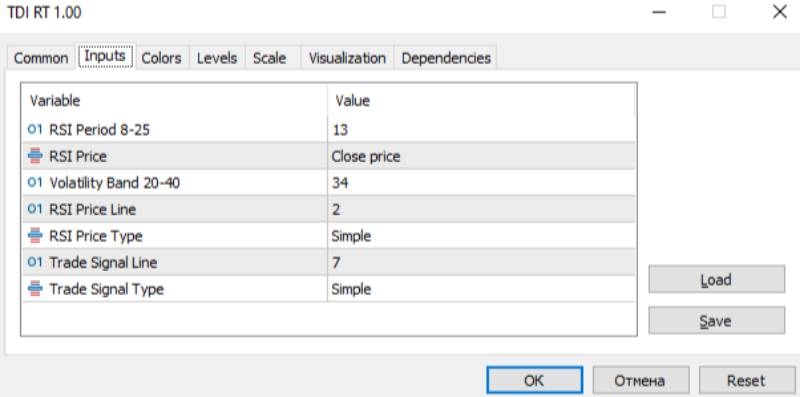Click the integer icon beside Trade Signal Line
Viewport: 800px width, 397px height.
[35, 262]
